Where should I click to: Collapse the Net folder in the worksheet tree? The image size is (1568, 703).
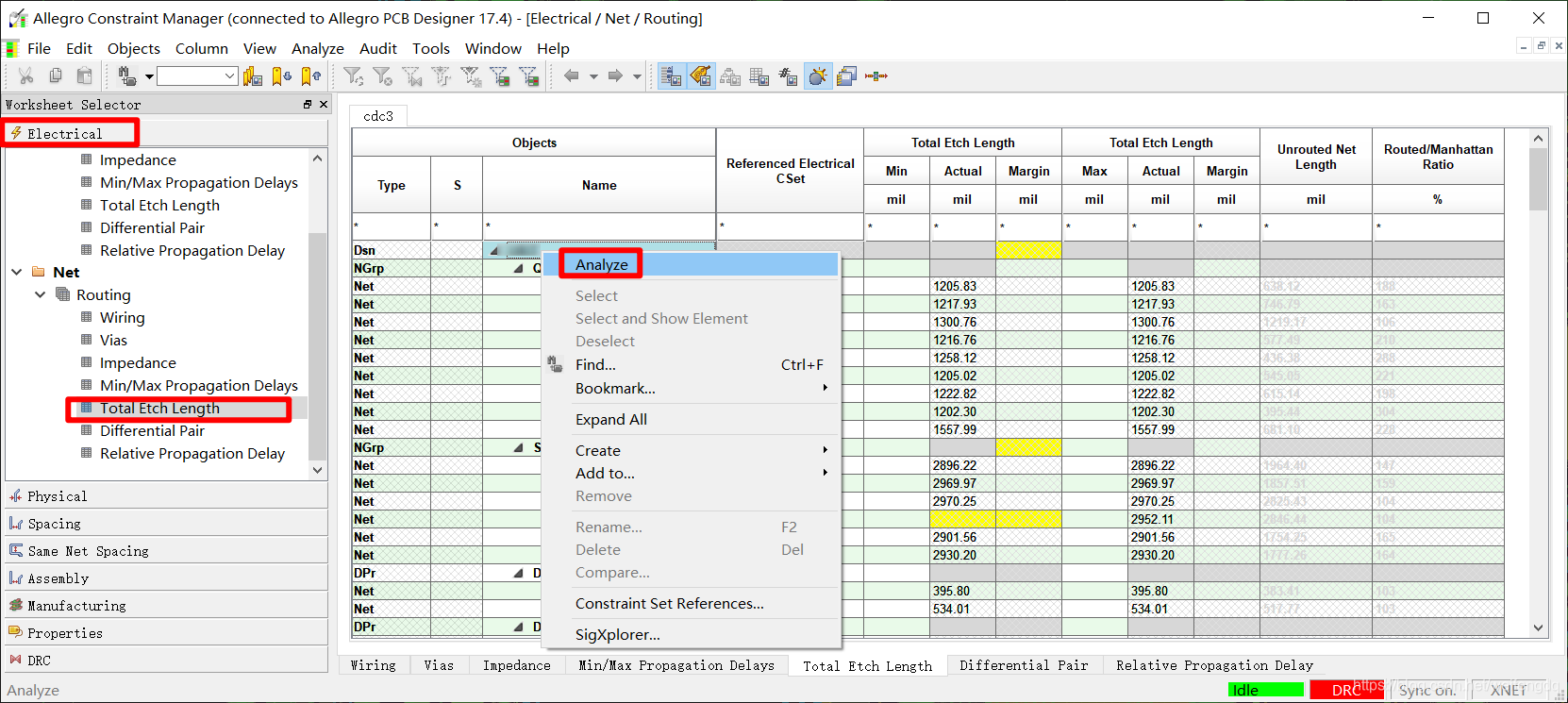pos(17,272)
